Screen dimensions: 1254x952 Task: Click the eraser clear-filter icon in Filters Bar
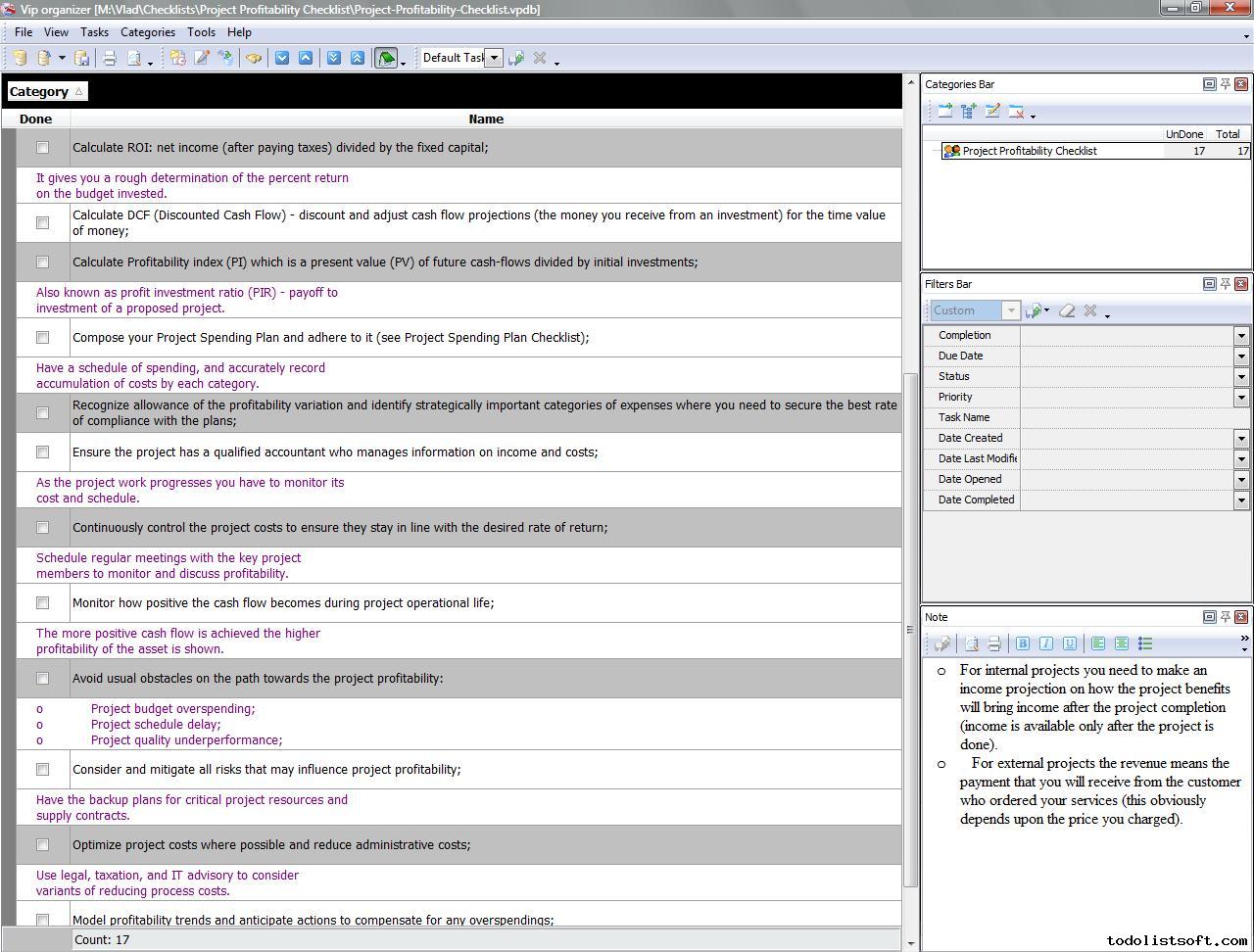[1067, 311]
